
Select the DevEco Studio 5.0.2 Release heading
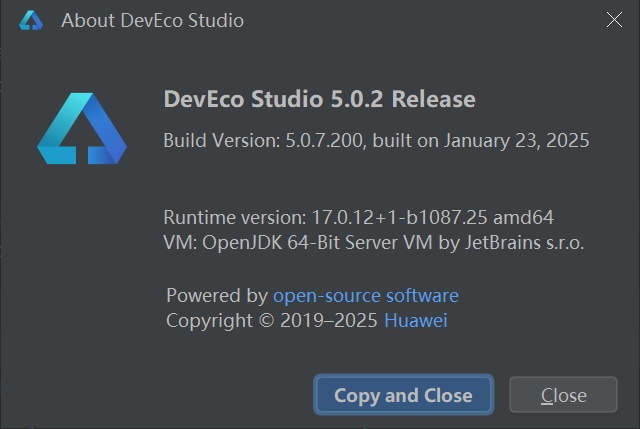tap(320, 99)
